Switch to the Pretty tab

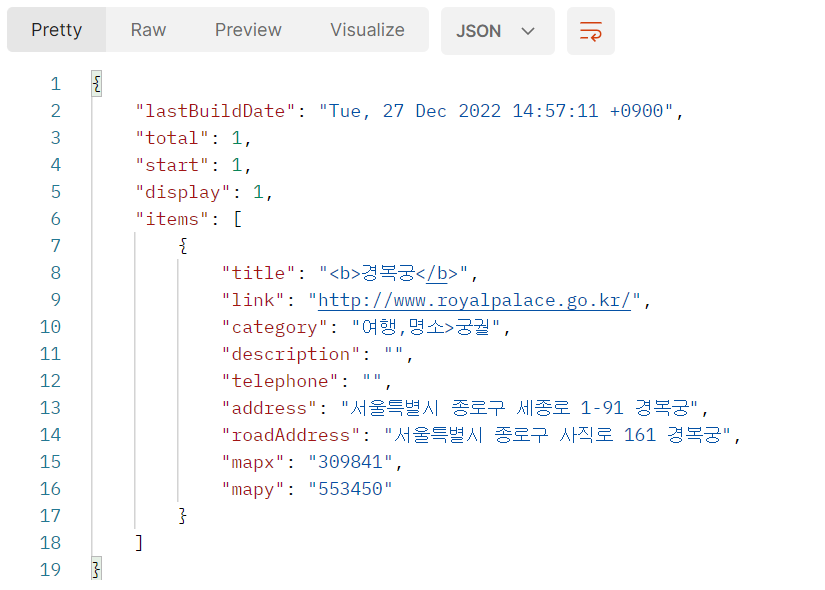click(x=56, y=30)
